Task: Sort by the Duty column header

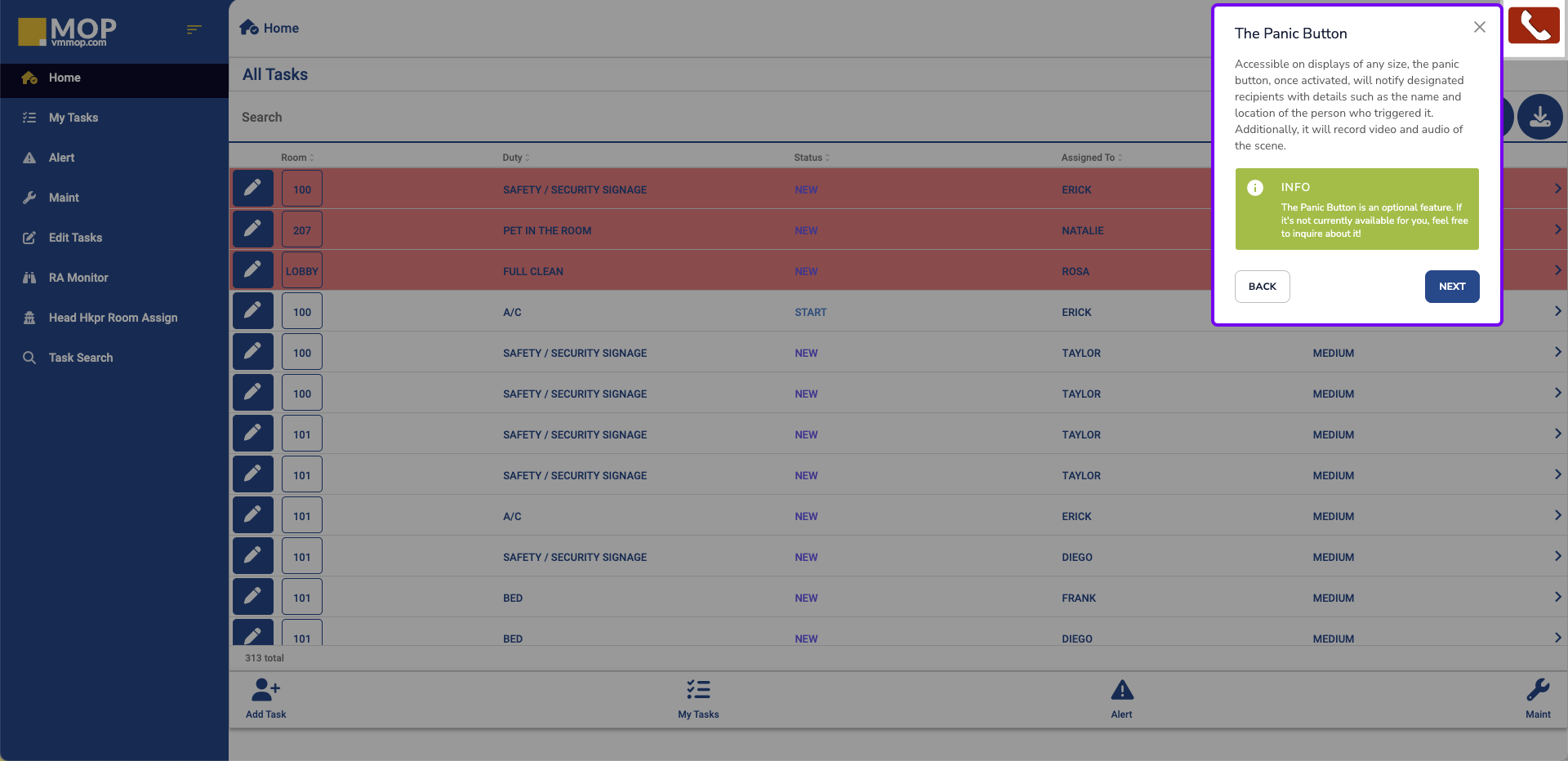Action: tap(516, 158)
